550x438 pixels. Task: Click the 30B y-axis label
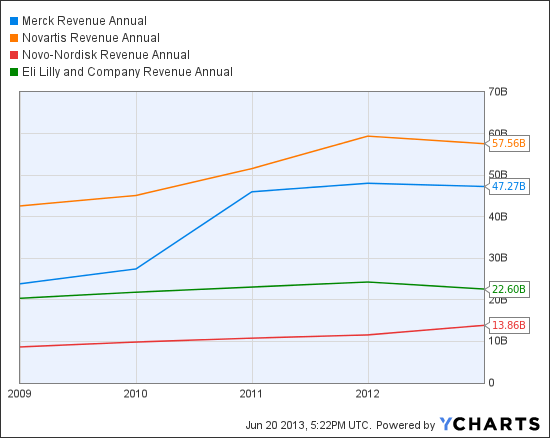point(498,258)
